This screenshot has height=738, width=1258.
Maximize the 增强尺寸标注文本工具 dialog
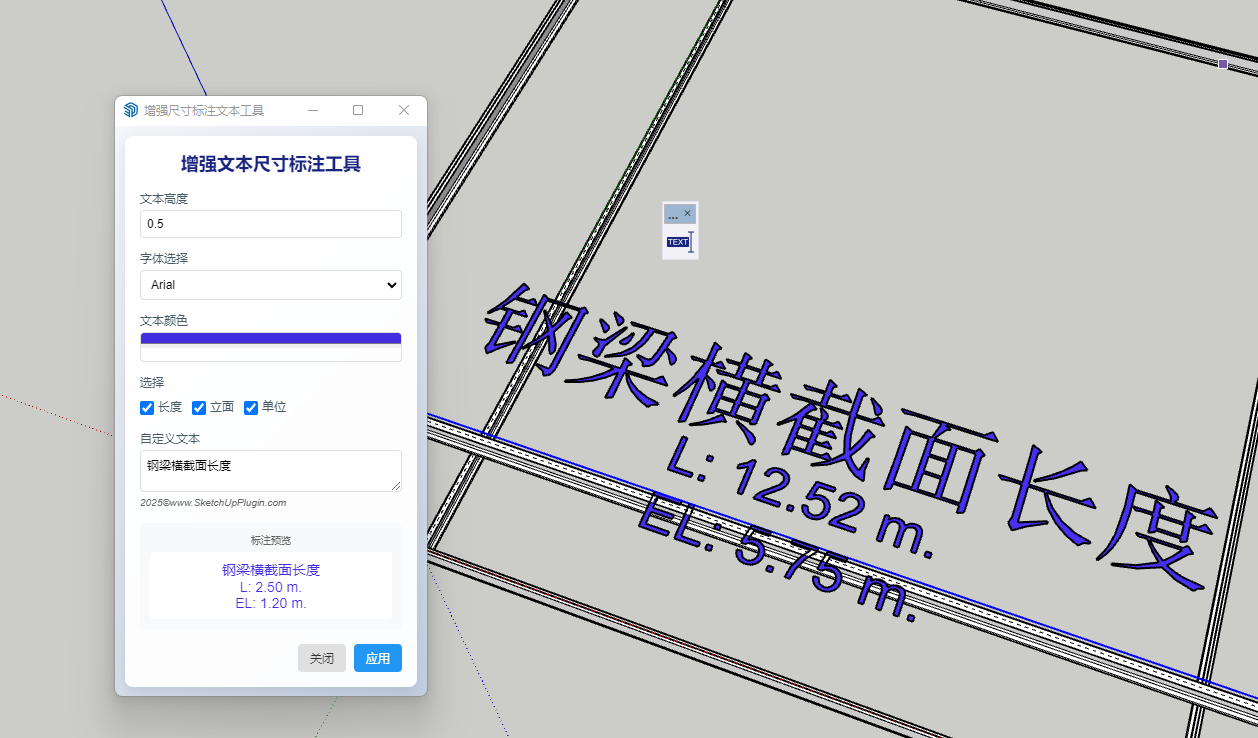click(x=358, y=110)
